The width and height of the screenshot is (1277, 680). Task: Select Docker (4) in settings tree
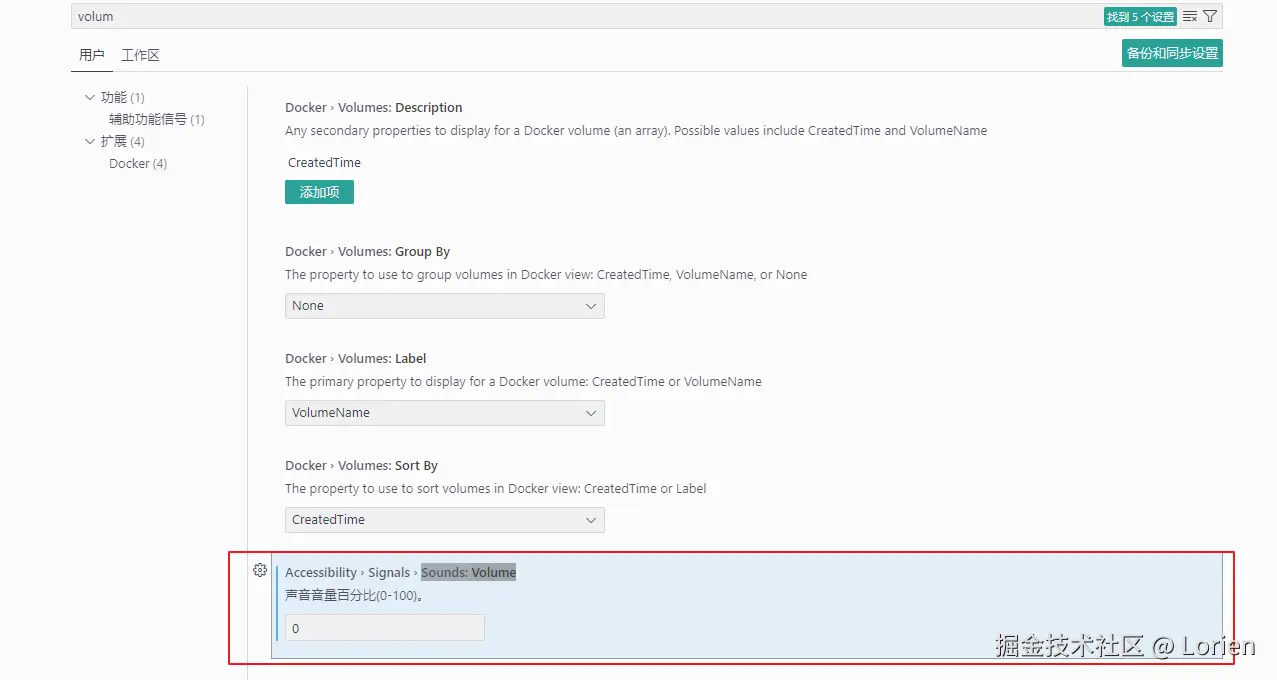[x=138, y=163]
